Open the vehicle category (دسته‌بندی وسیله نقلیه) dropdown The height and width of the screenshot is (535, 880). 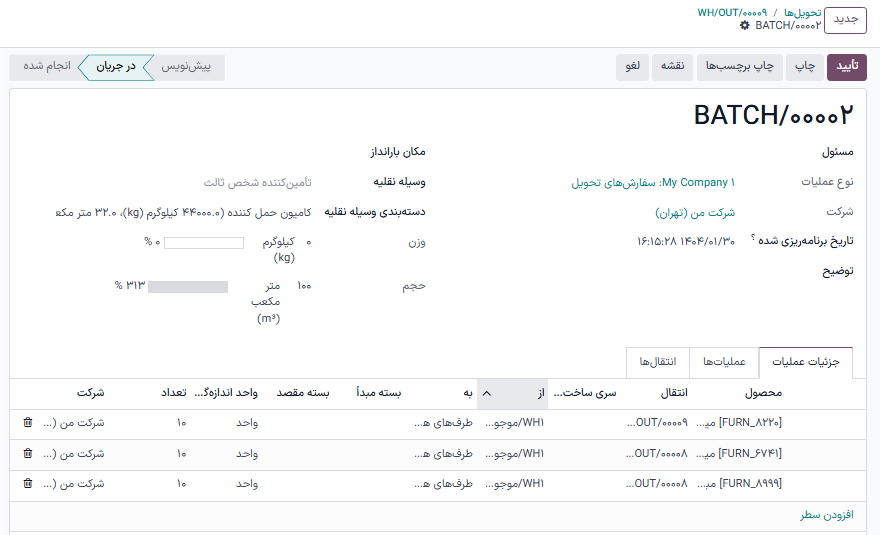point(180,212)
